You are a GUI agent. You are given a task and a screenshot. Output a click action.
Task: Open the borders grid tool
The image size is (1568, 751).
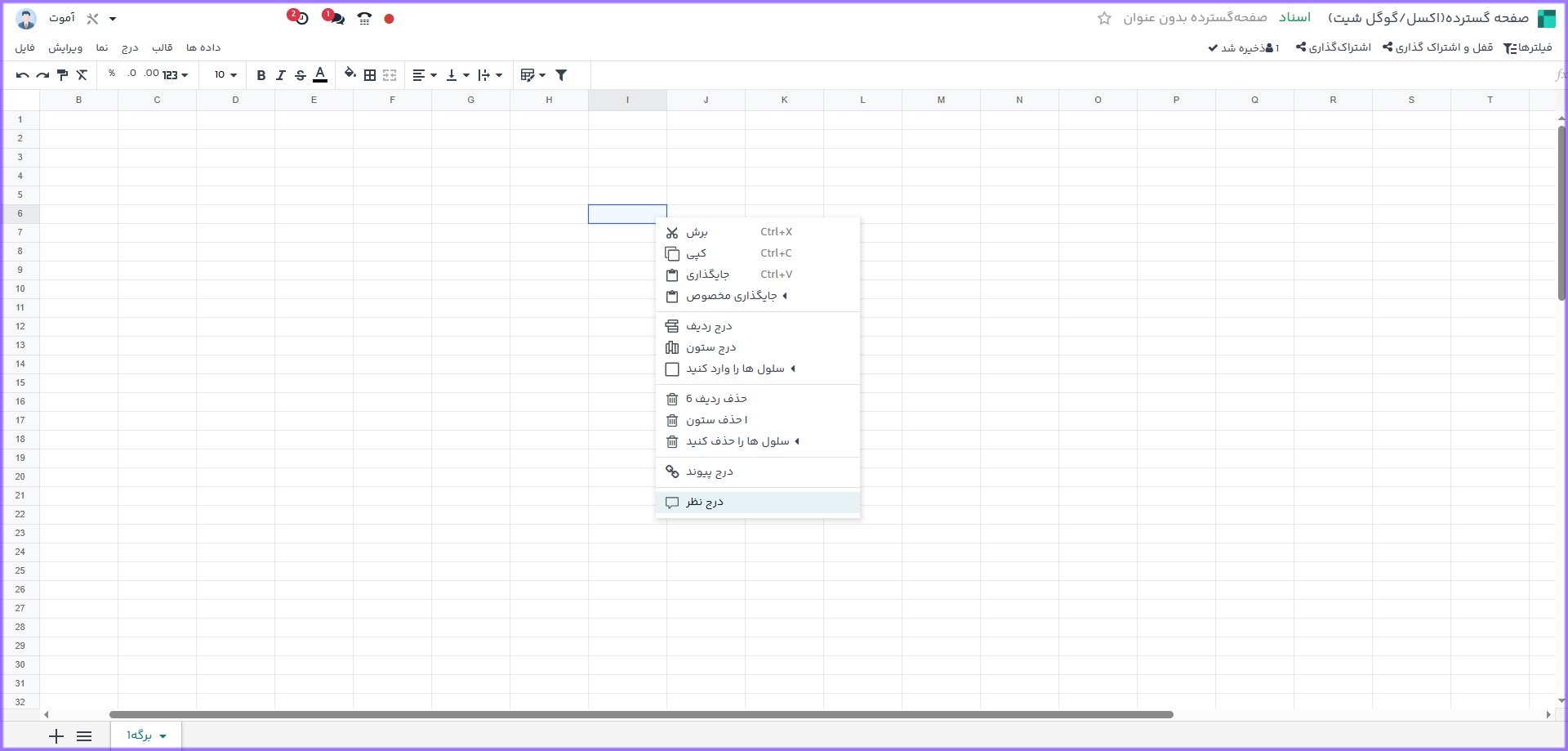tap(370, 75)
